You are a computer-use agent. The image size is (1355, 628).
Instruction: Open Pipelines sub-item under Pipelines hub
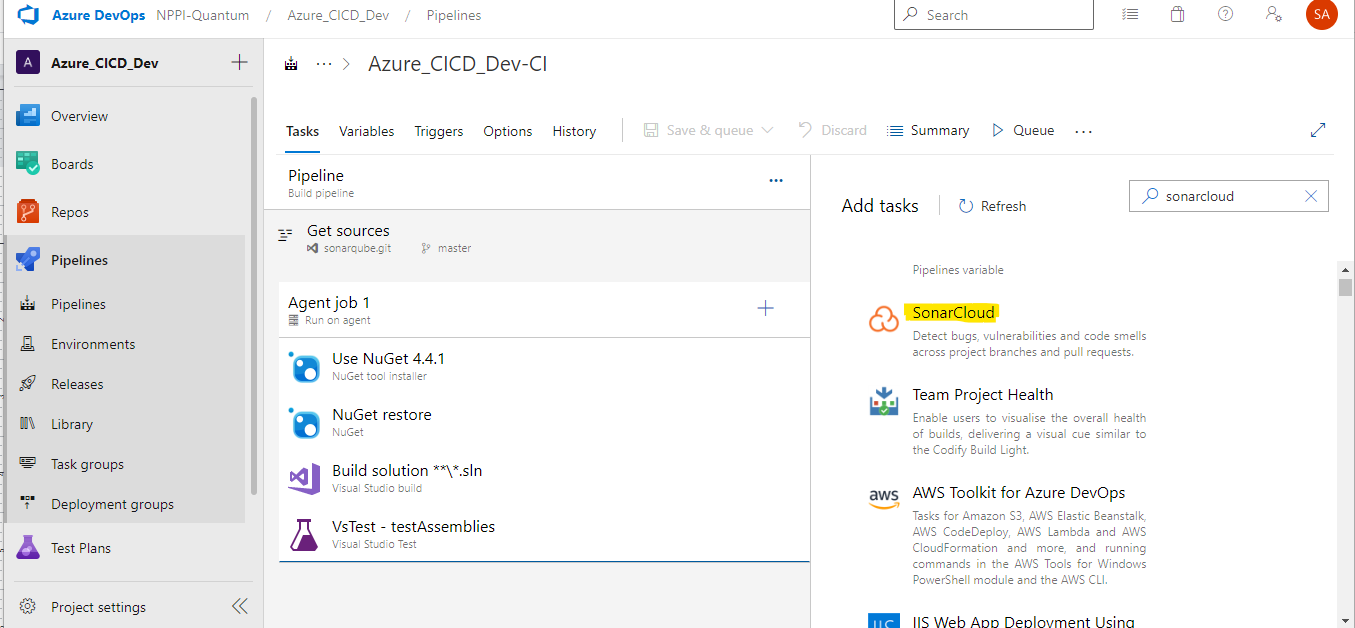pyautogui.click(x=78, y=304)
